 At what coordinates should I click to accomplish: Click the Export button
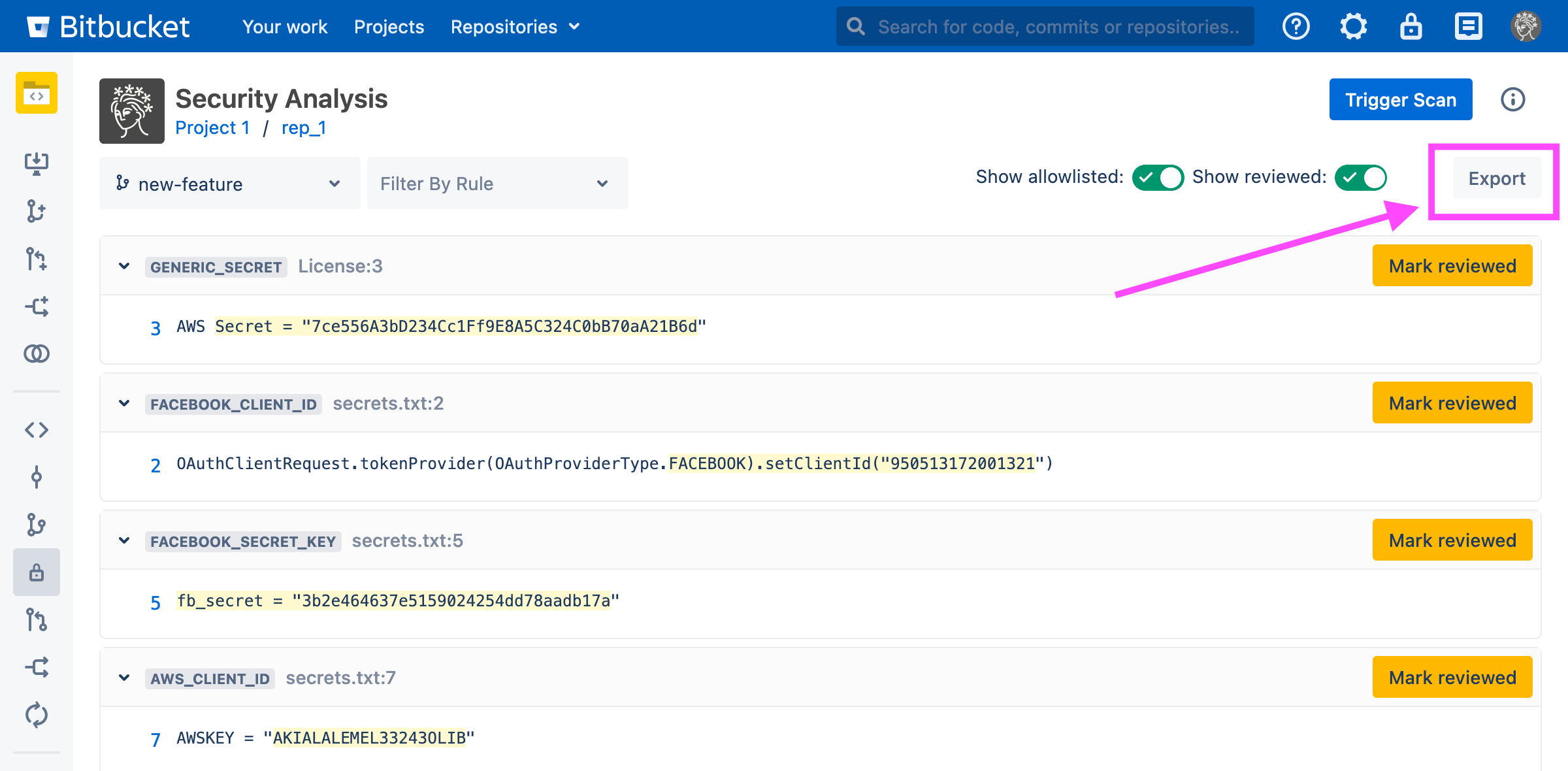[1496, 178]
